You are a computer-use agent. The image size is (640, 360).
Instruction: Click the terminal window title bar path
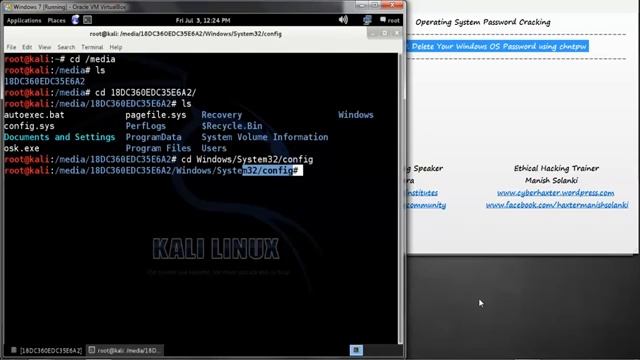click(x=186, y=34)
